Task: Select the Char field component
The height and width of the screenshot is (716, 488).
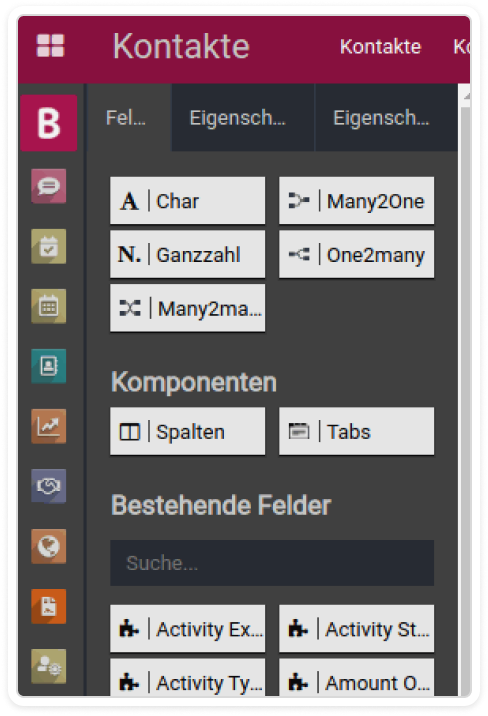Action: (x=188, y=201)
